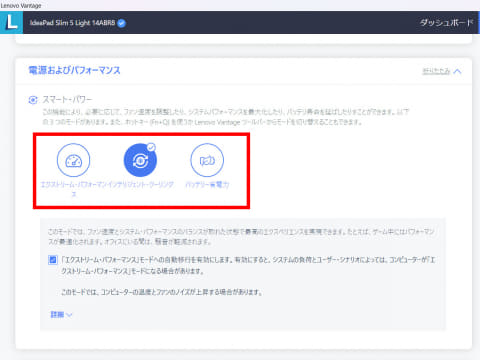Toggle auto-switch to Extreme Performance checkbox
The image size is (480, 360).
53,260
